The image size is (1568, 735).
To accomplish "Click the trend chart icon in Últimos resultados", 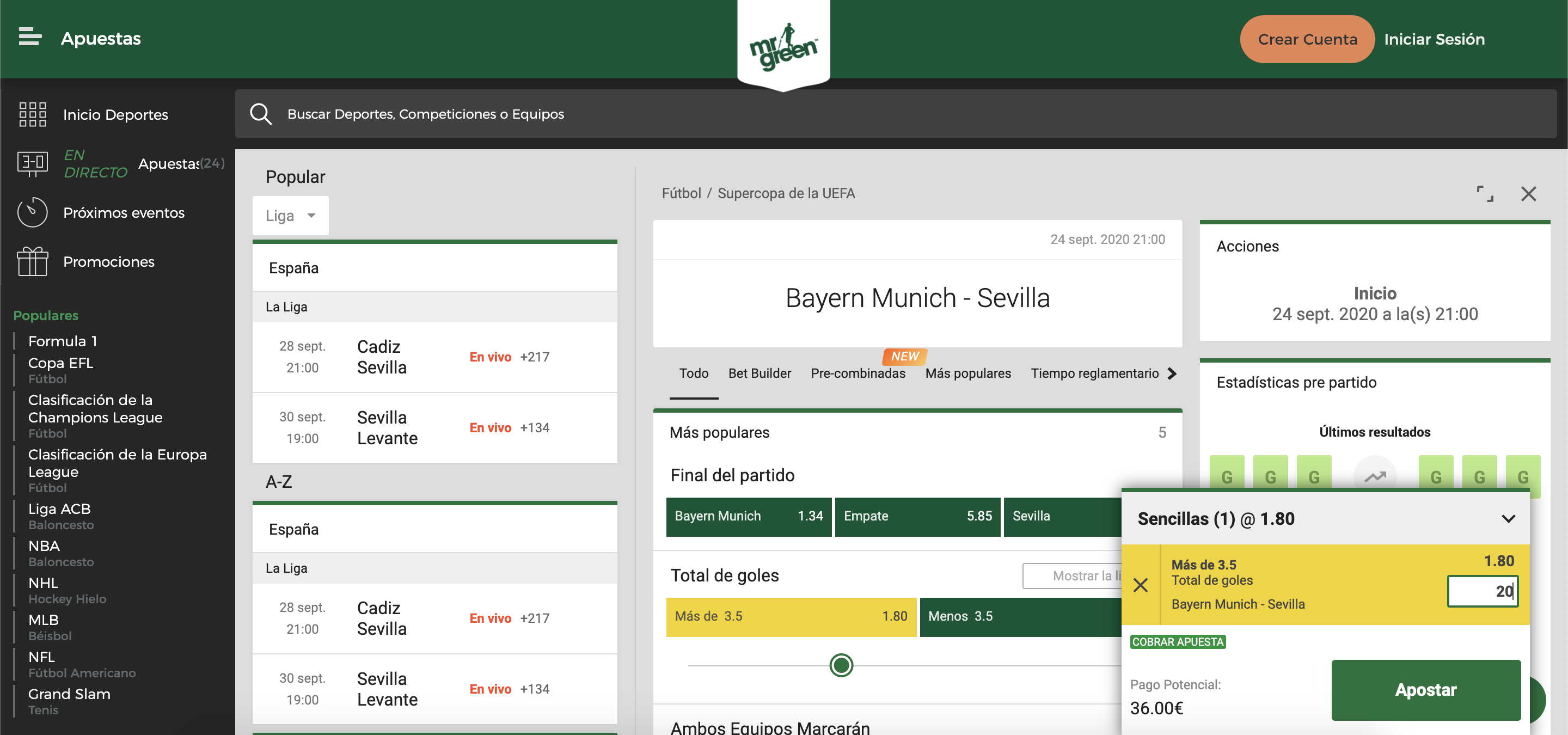I will click(1374, 477).
